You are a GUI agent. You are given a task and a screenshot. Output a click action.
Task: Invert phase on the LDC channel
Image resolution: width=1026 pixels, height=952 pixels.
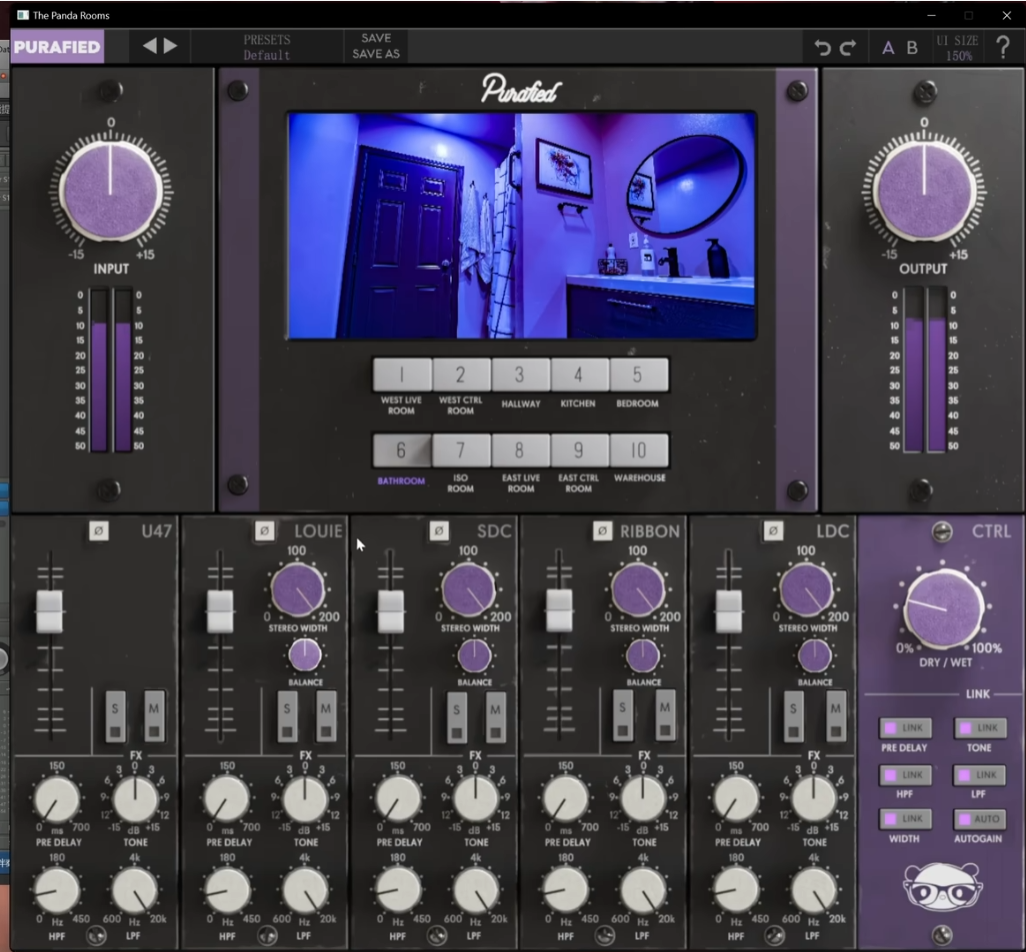[x=773, y=531]
